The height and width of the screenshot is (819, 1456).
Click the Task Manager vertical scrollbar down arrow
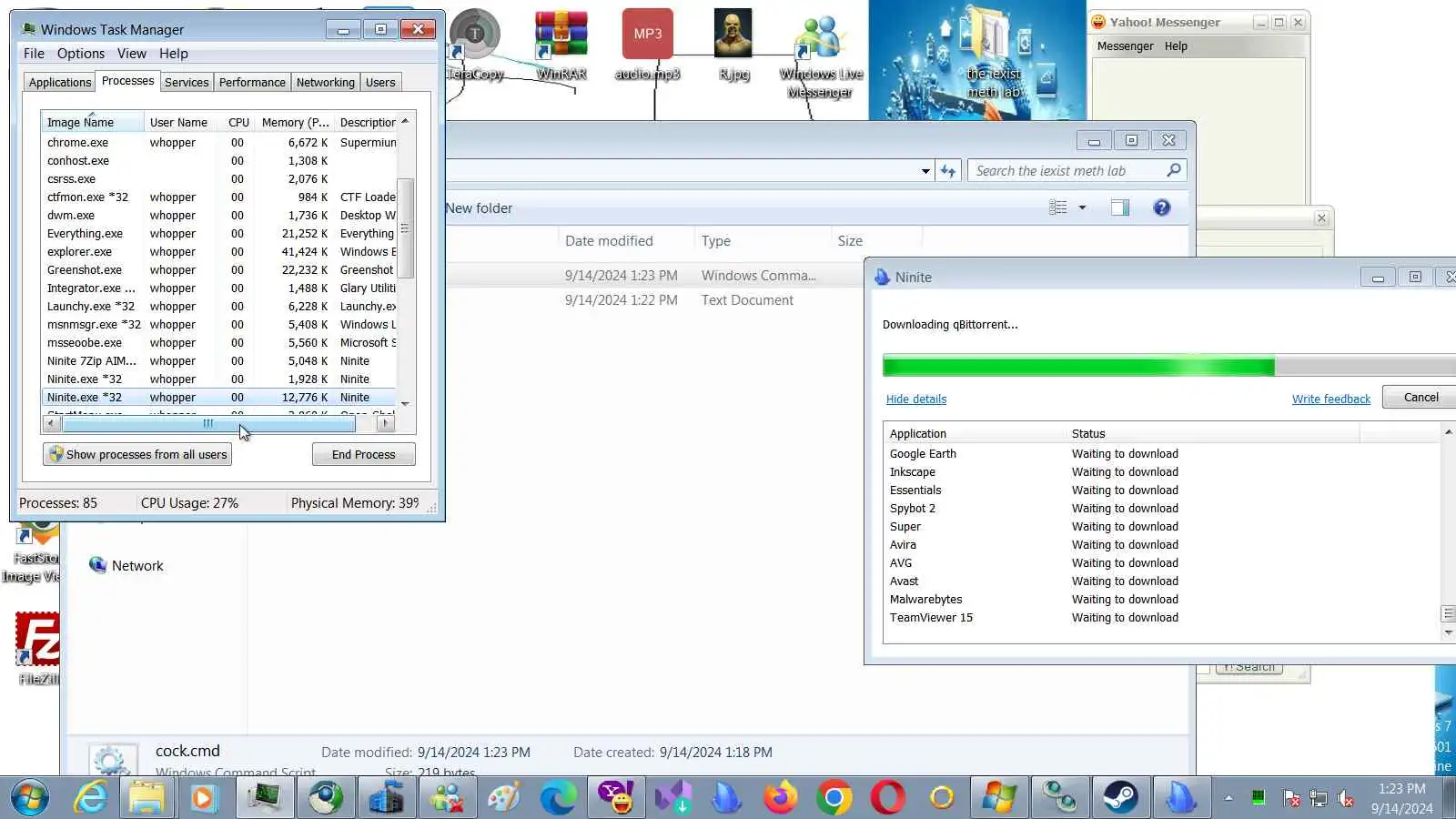[405, 403]
